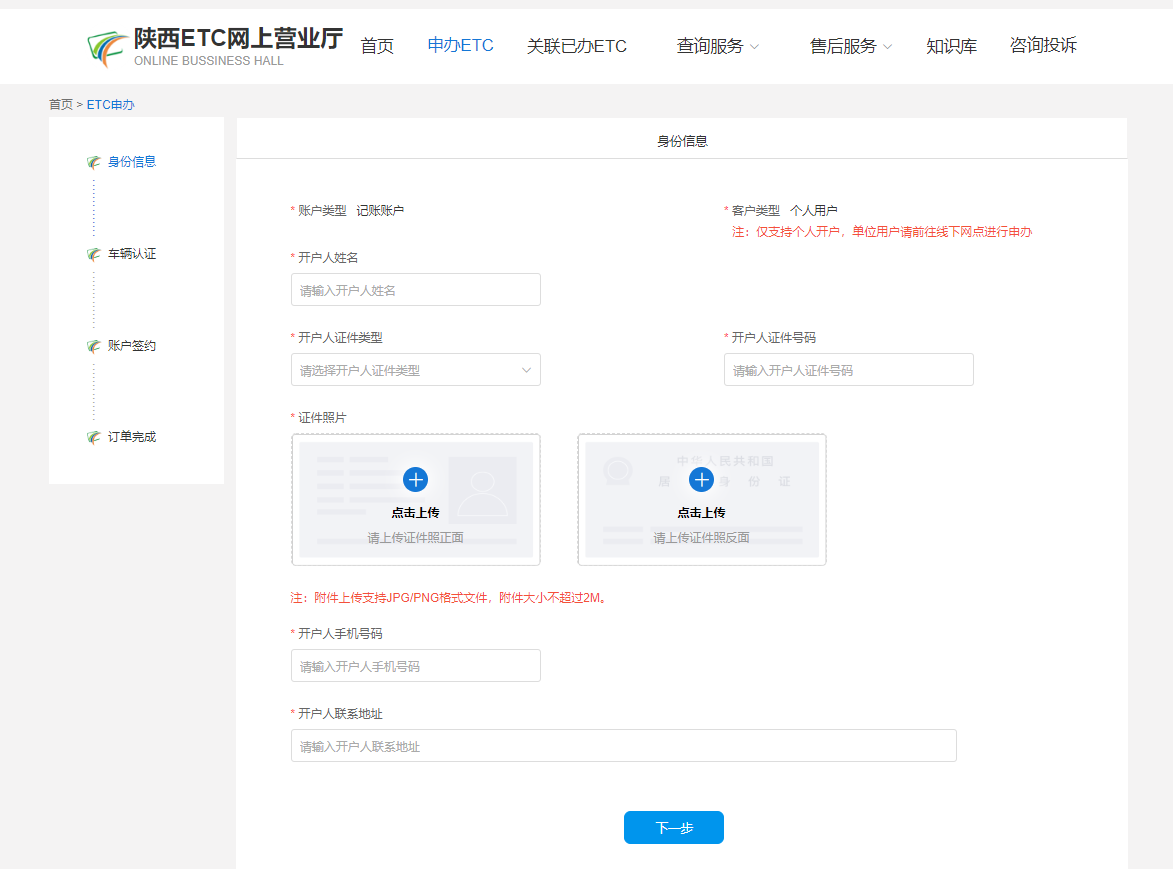Expand the 查询服务 menu
The height and width of the screenshot is (869, 1173).
coord(717,46)
